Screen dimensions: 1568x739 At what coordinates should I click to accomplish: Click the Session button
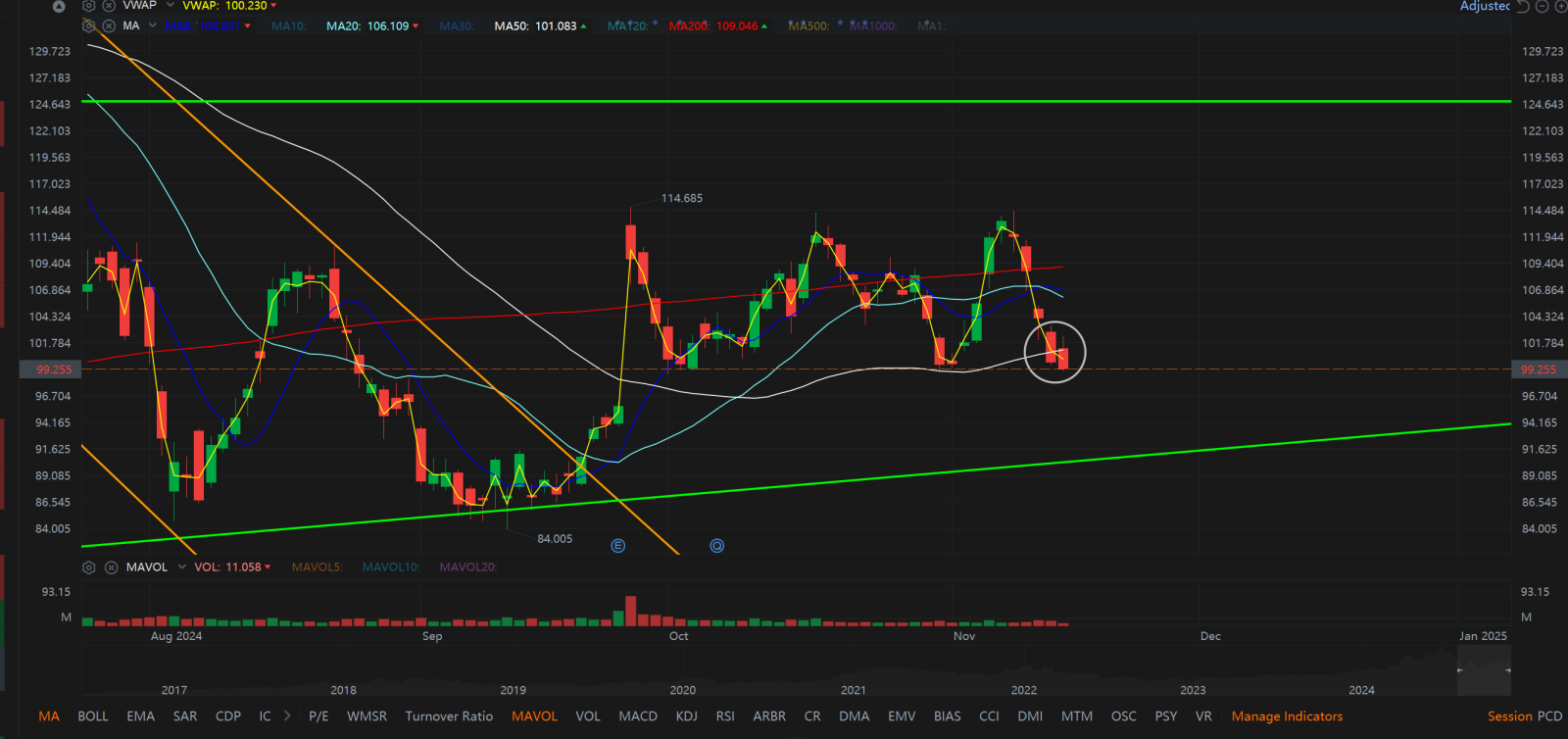pos(1510,716)
